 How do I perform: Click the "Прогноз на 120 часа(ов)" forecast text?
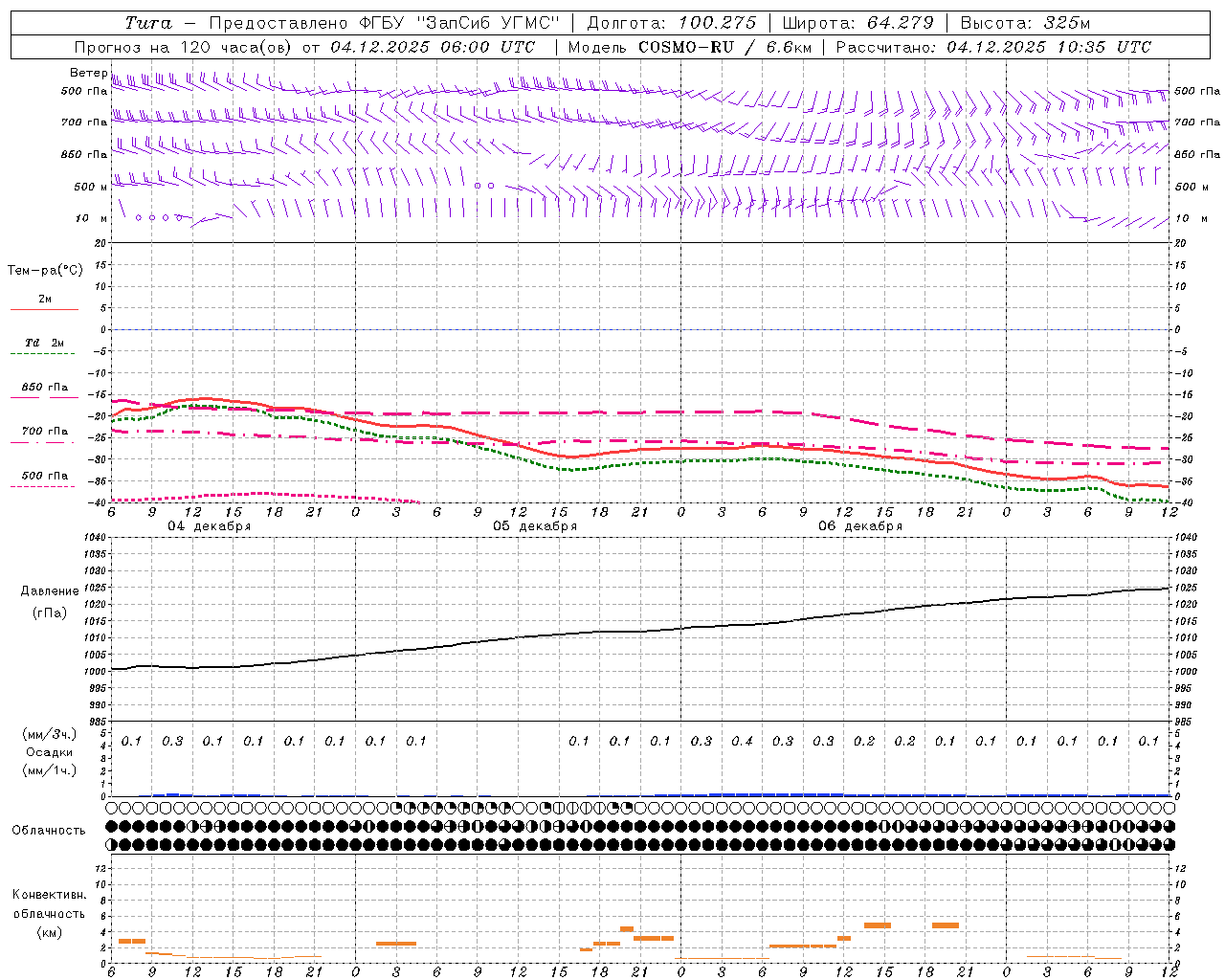pos(184,47)
